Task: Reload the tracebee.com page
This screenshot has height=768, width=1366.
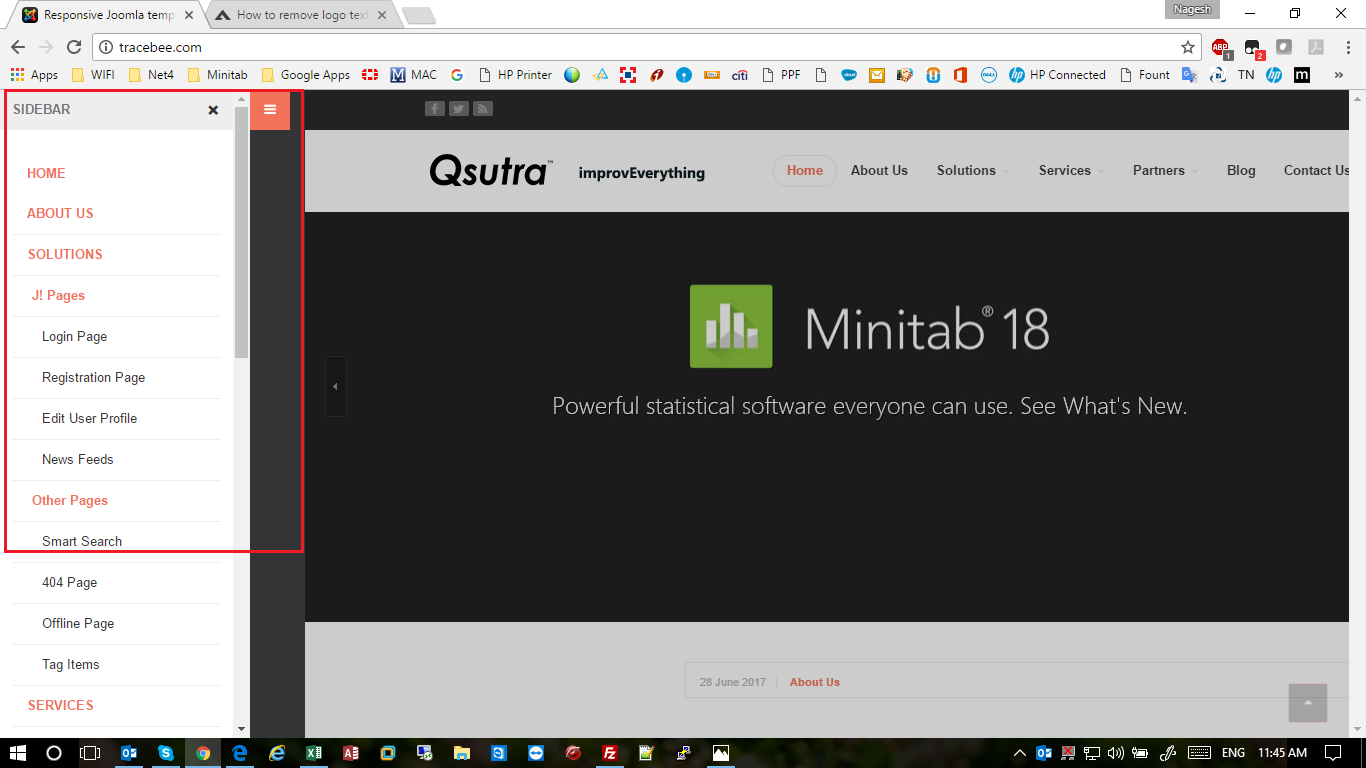Action: pyautogui.click(x=74, y=47)
